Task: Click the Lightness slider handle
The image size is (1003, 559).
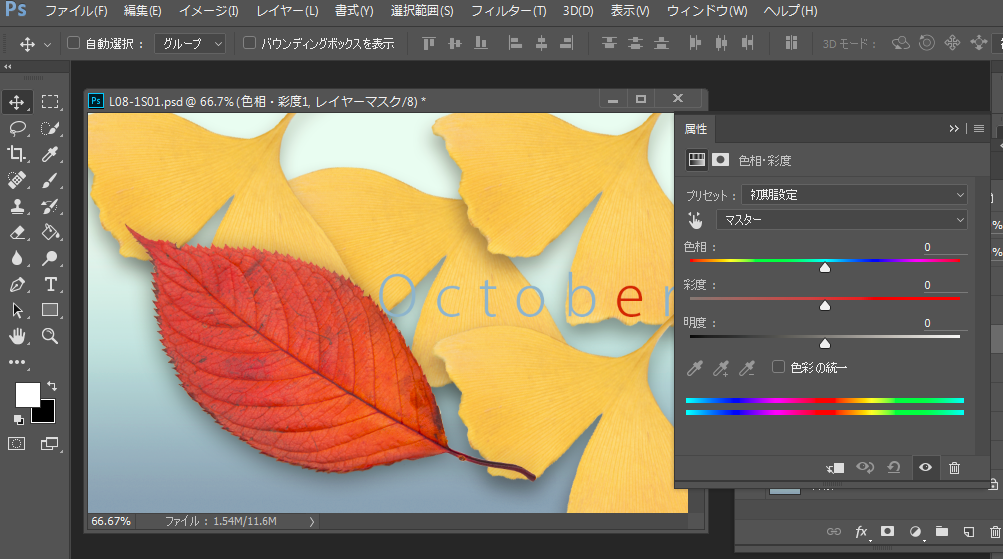Action: pyautogui.click(x=825, y=344)
